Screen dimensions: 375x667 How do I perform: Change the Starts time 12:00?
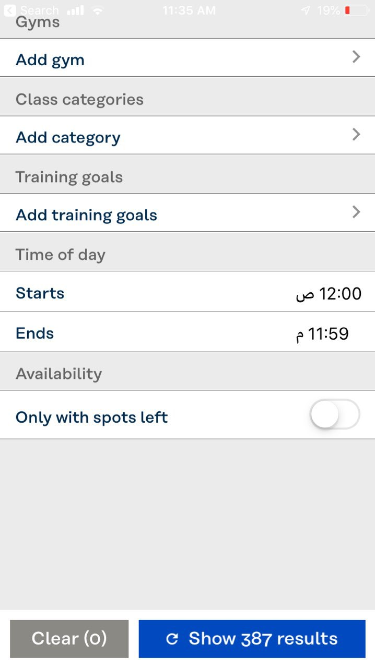pos(329,294)
